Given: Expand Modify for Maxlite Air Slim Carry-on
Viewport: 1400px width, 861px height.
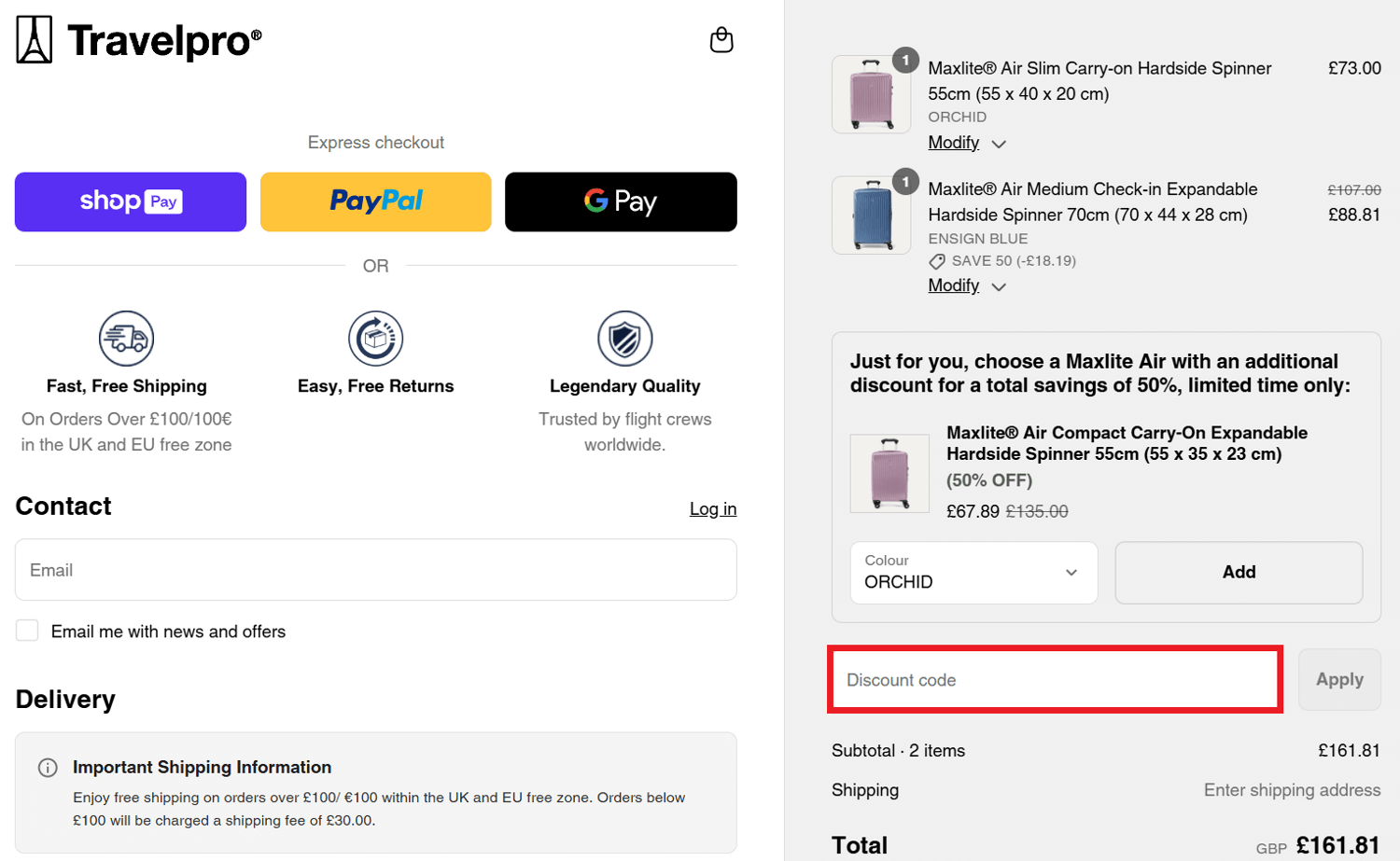Looking at the screenshot, I should (x=967, y=143).
